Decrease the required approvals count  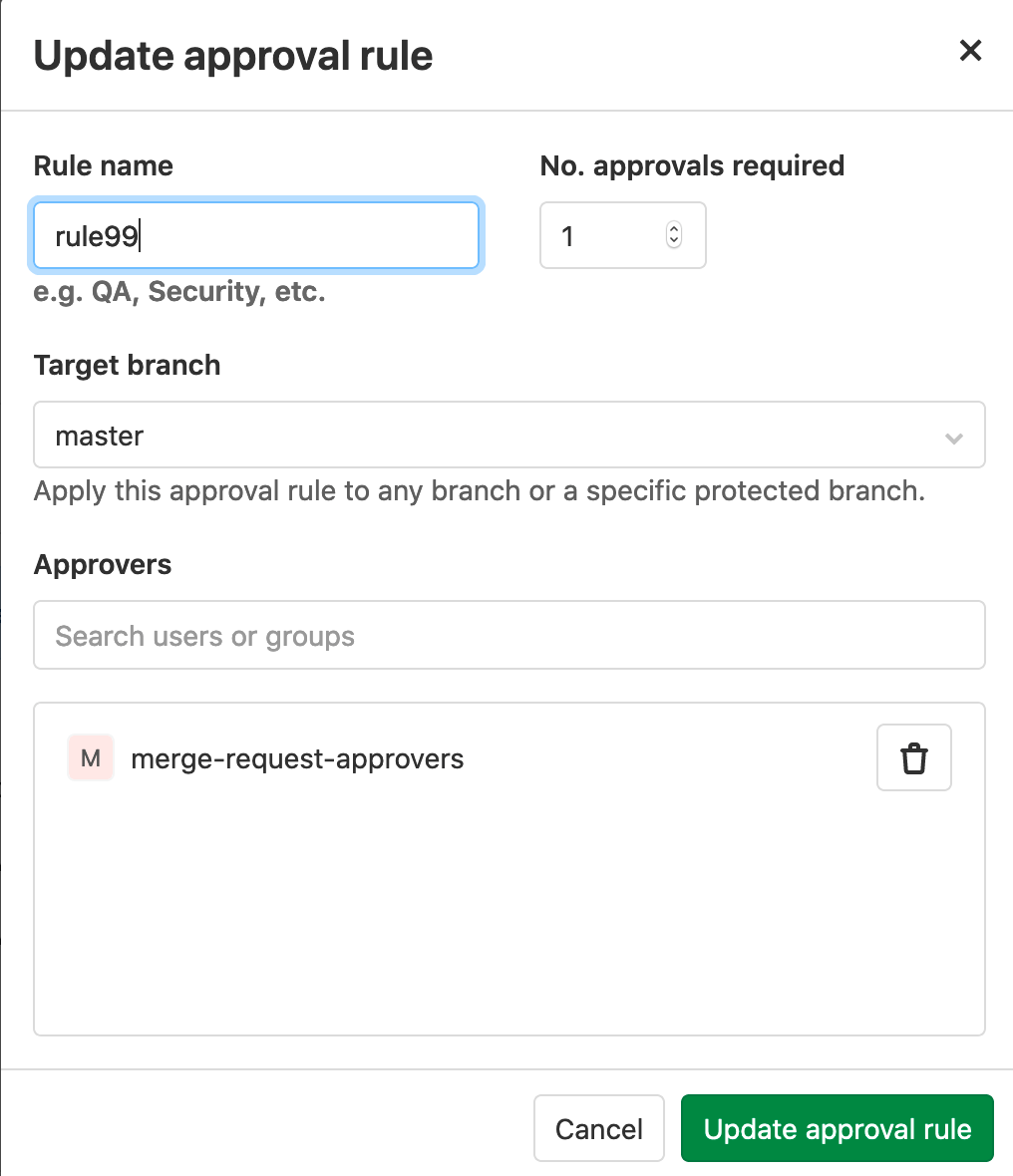point(674,242)
